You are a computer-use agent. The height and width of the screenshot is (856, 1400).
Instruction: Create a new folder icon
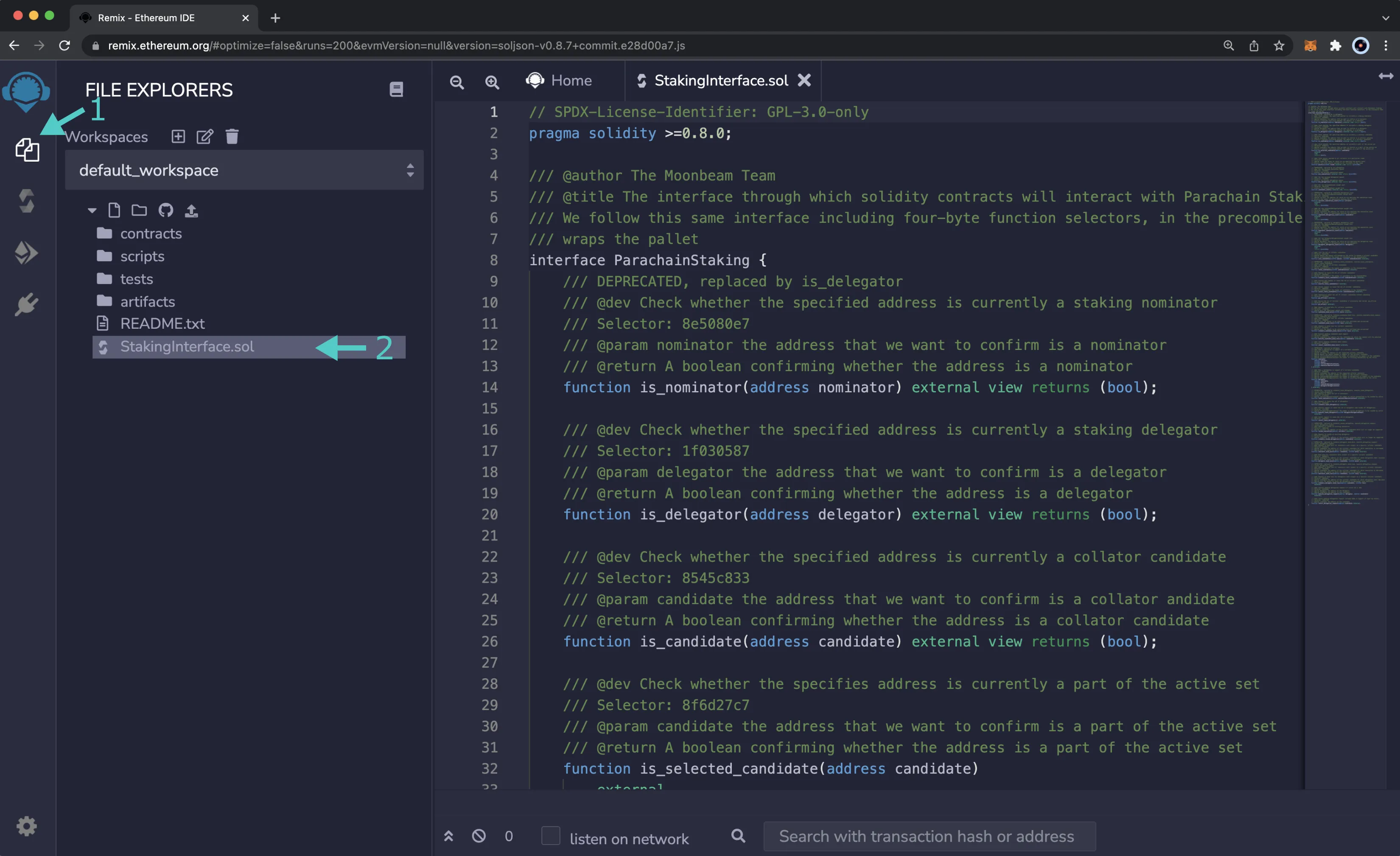click(x=139, y=210)
